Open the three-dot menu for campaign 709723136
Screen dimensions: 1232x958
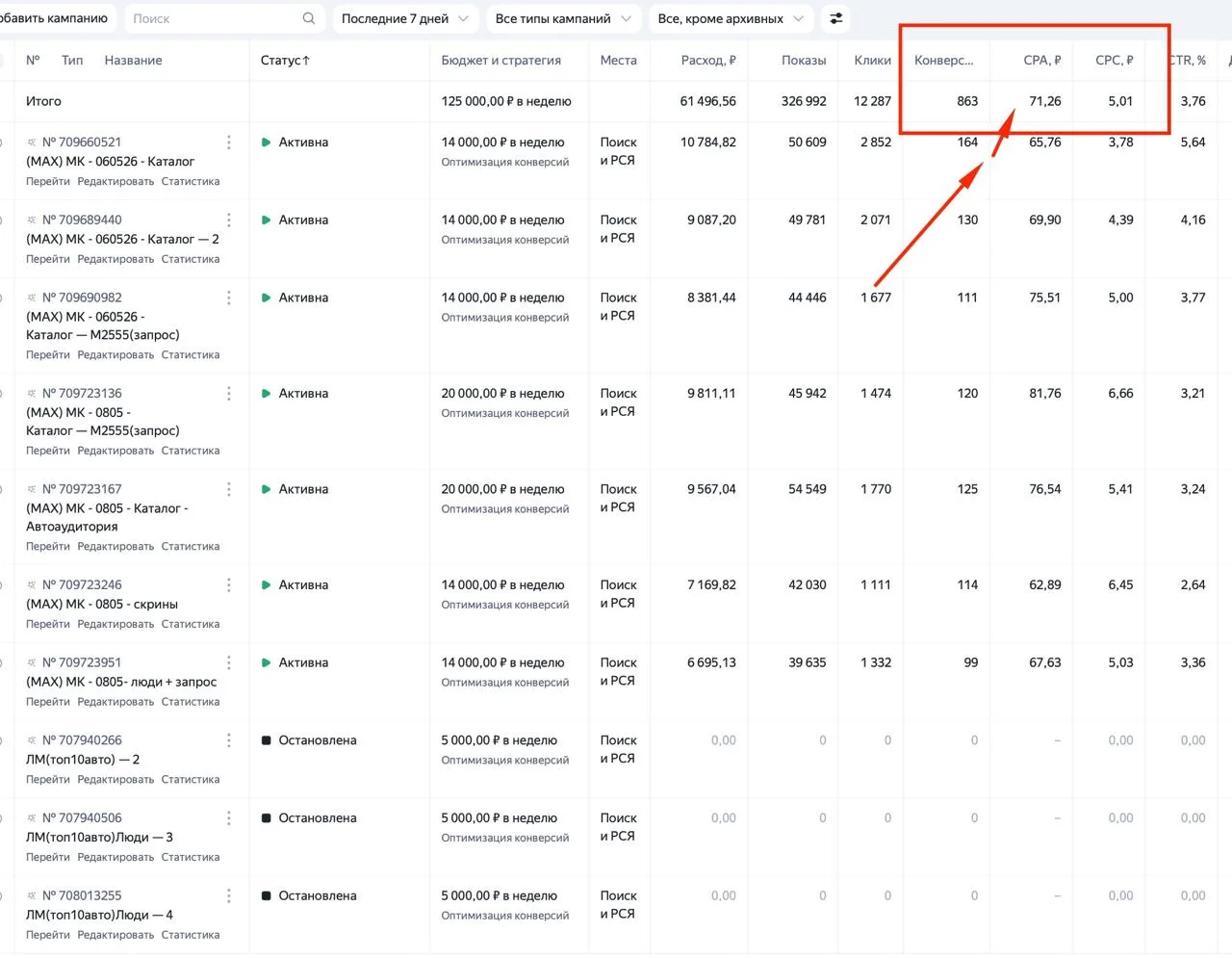coord(228,394)
